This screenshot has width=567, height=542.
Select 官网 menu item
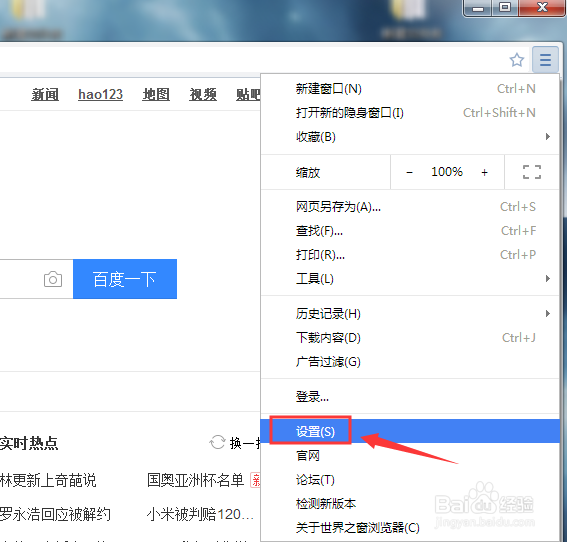tap(410, 456)
